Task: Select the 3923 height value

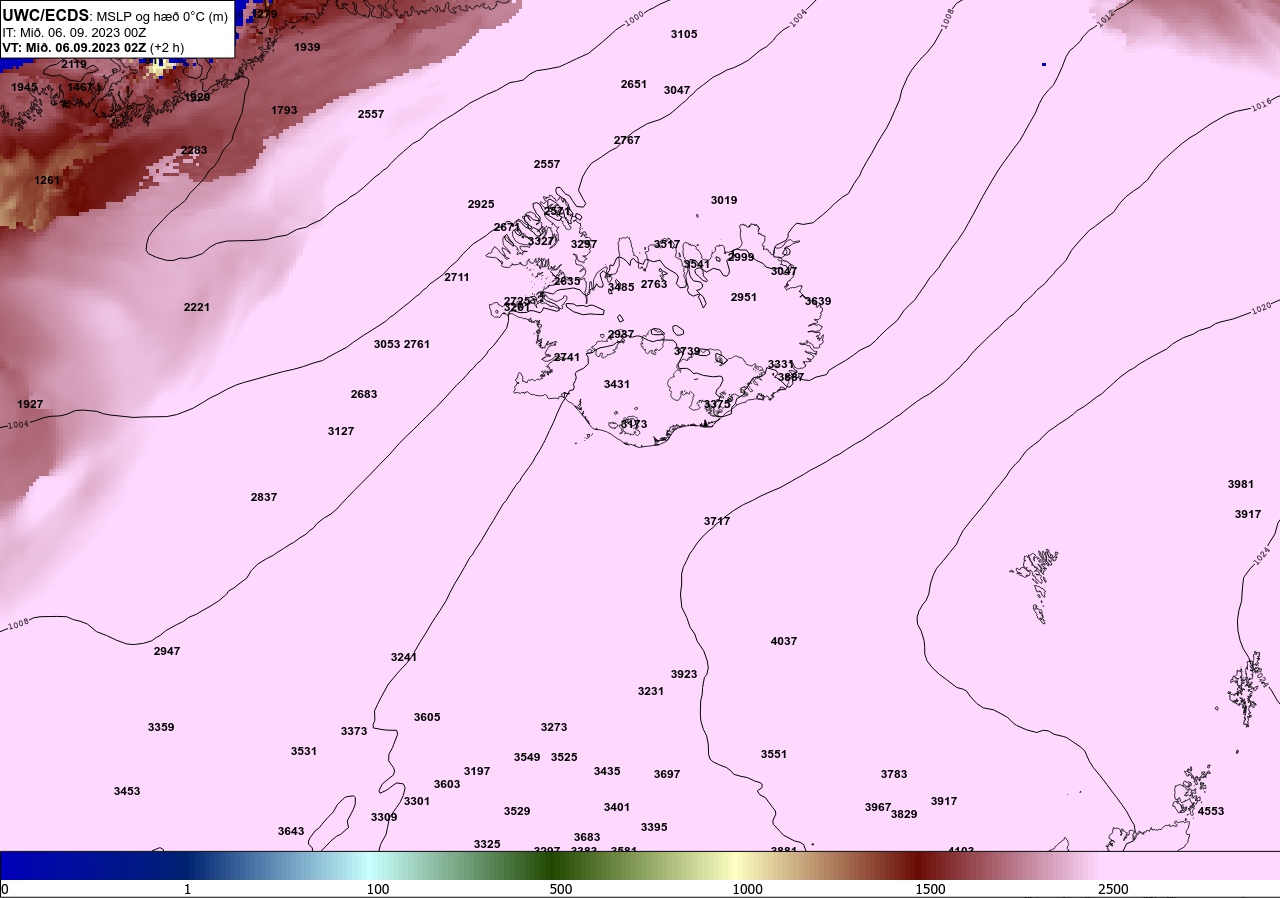Action: (684, 674)
